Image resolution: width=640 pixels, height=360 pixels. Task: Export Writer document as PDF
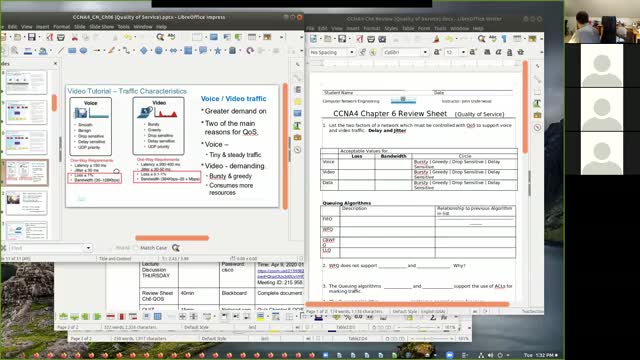(x=360, y=39)
